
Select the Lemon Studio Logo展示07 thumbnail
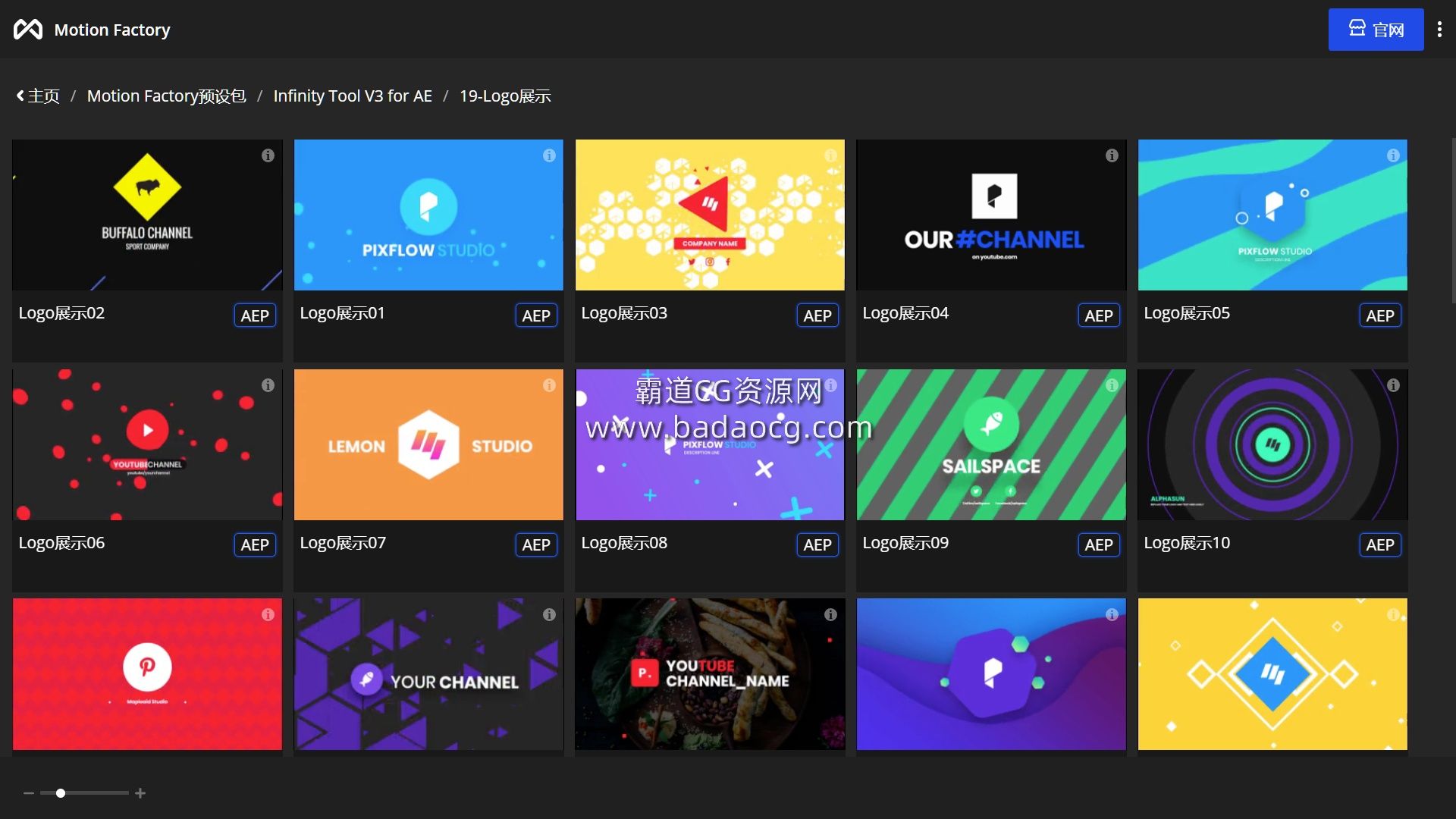click(x=428, y=444)
